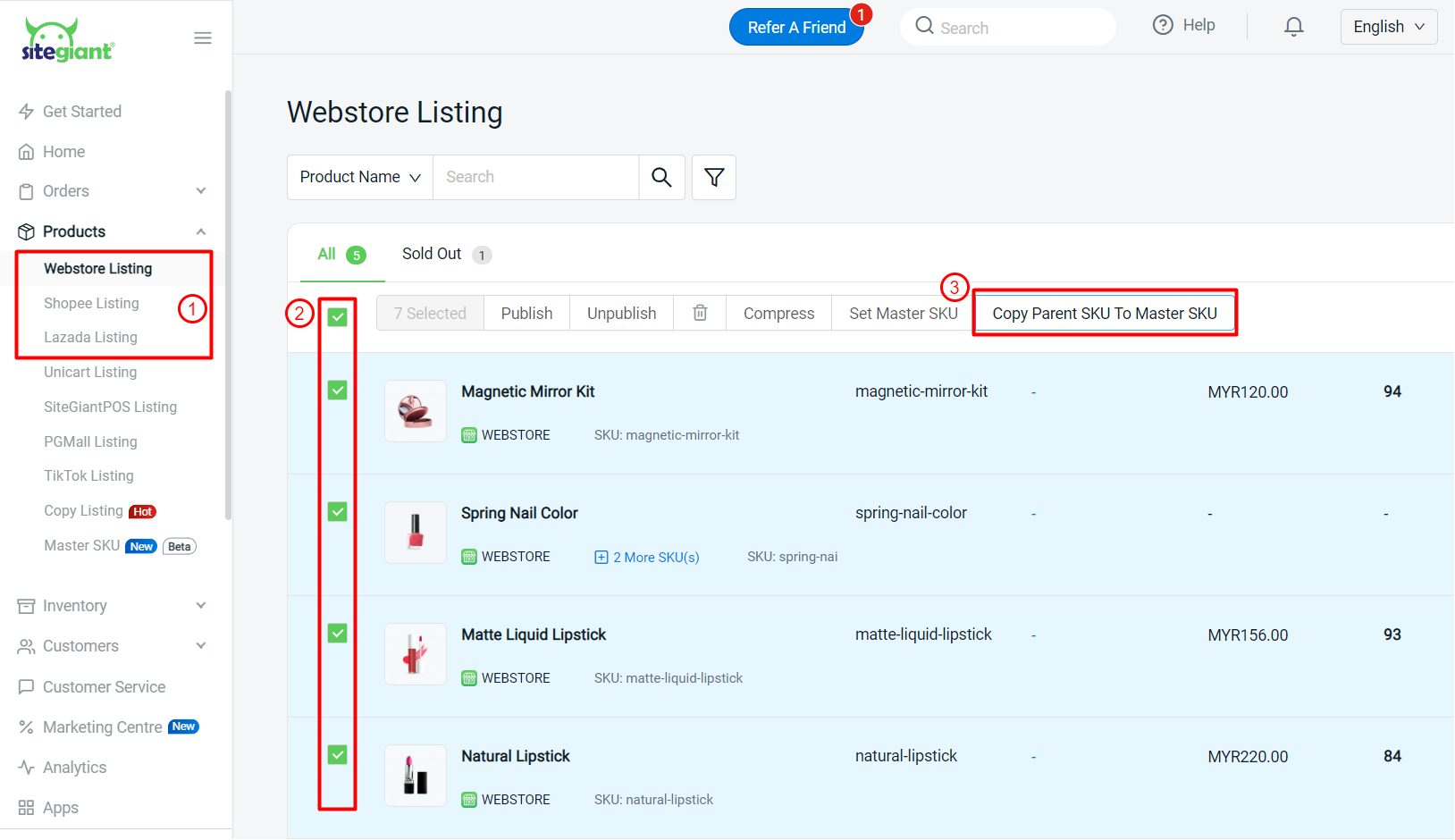The width and height of the screenshot is (1455, 840).
Task: Uncheck the Magnetic Mirror Kit checkbox
Action: point(337,390)
